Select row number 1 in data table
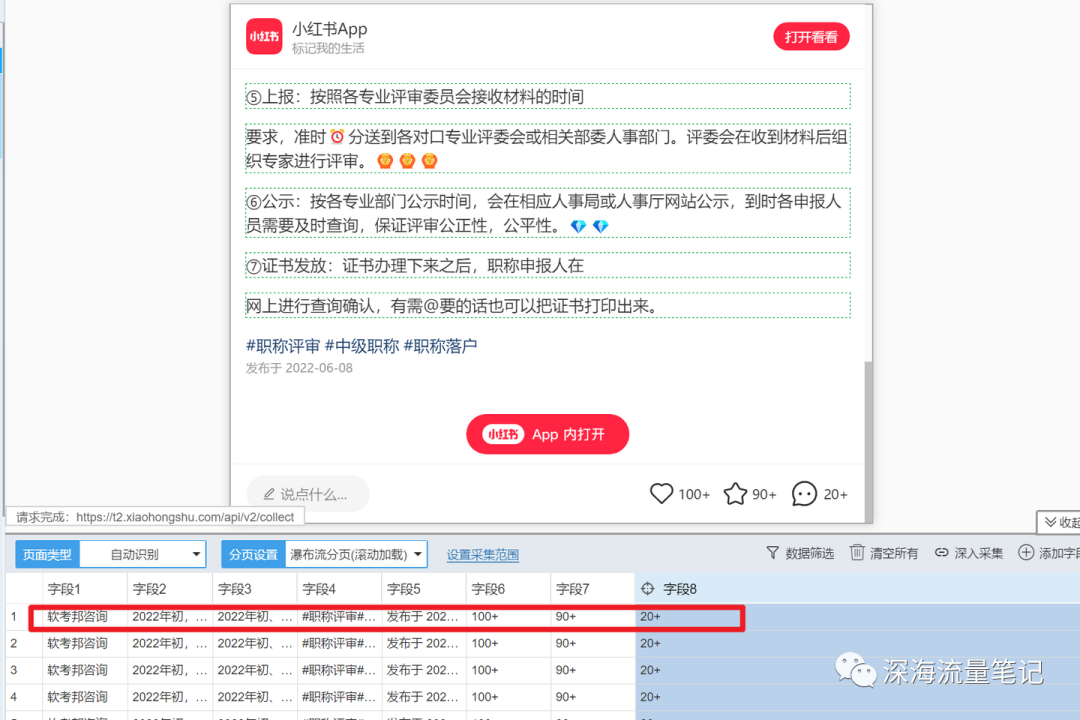Image resolution: width=1080 pixels, height=720 pixels. click(x=14, y=617)
